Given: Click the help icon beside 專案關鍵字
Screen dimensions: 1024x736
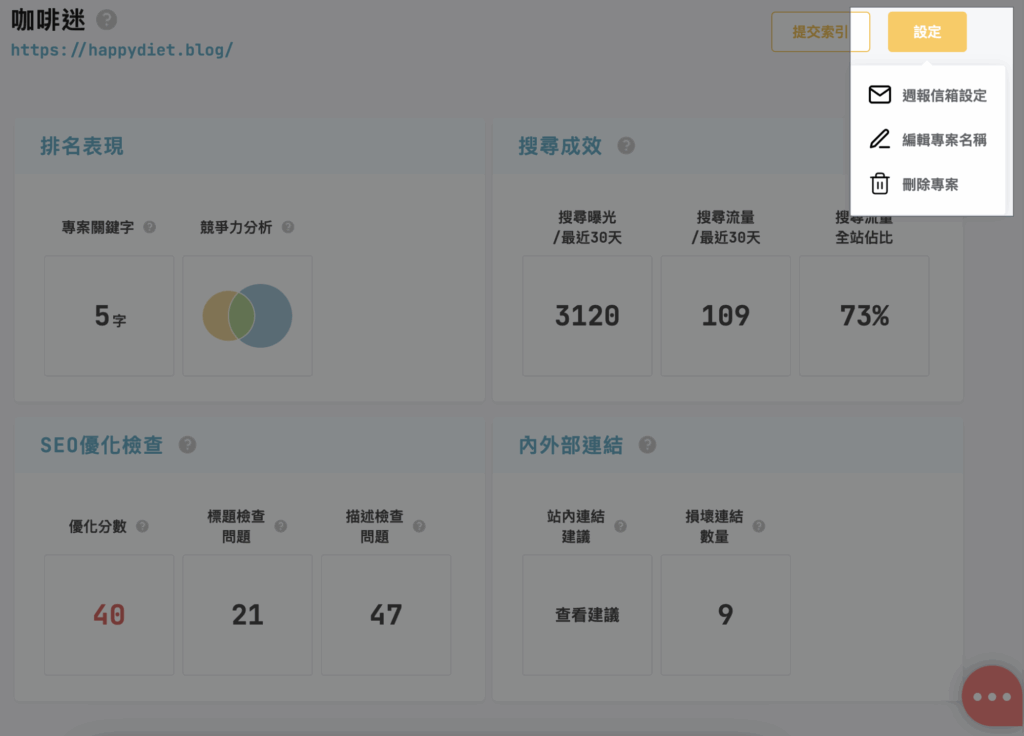Looking at the screenshot, I should tap(150, 227).
